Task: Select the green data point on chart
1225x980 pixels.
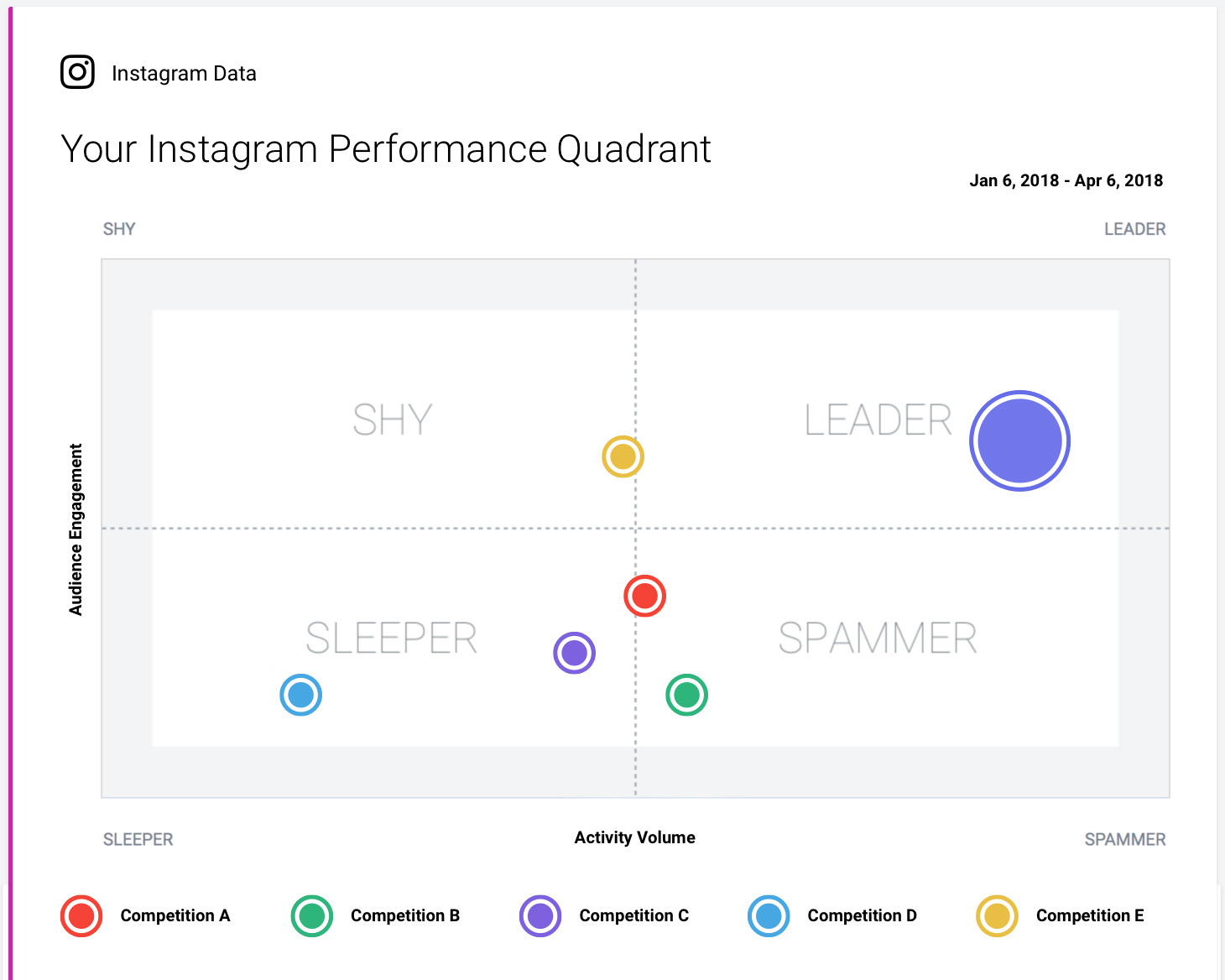Action: click(x=686, y=695)
